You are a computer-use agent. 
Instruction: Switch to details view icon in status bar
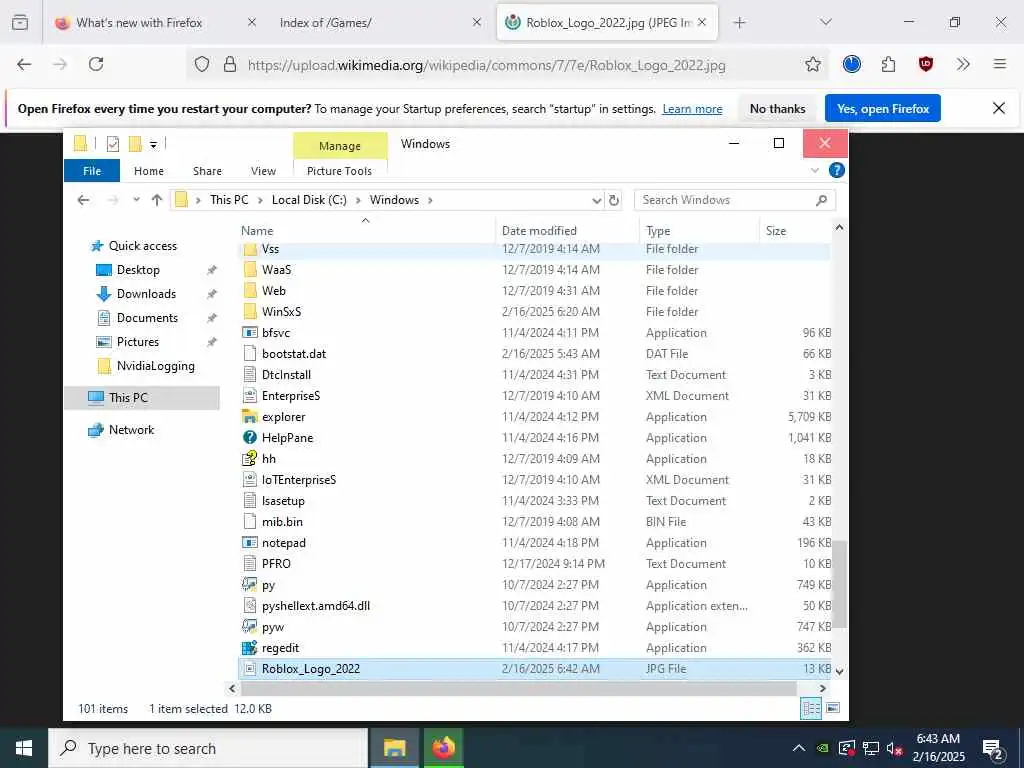pyautogui.click(x=811, y=708)
